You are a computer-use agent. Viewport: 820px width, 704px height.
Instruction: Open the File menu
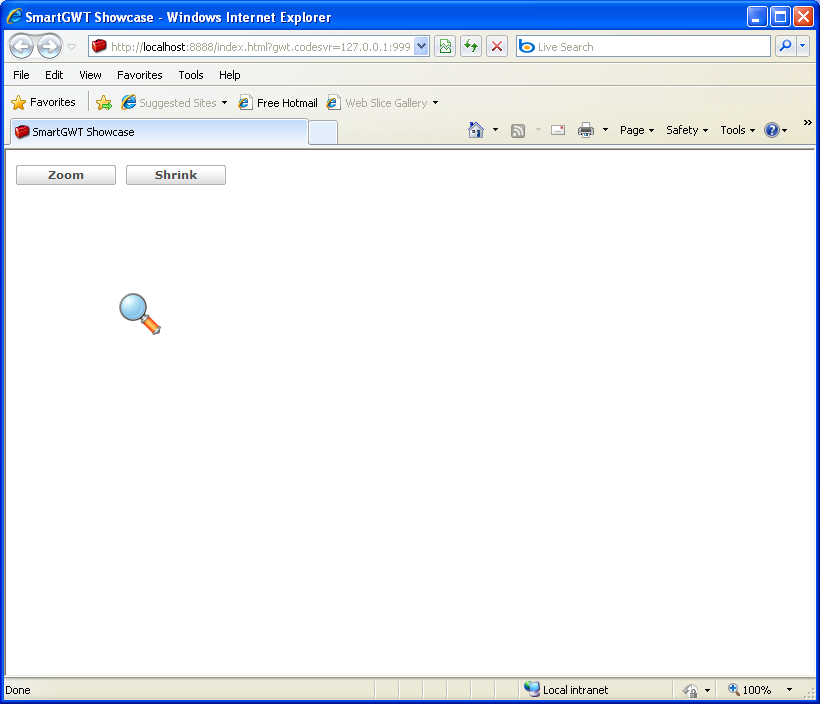click(21, 75)
